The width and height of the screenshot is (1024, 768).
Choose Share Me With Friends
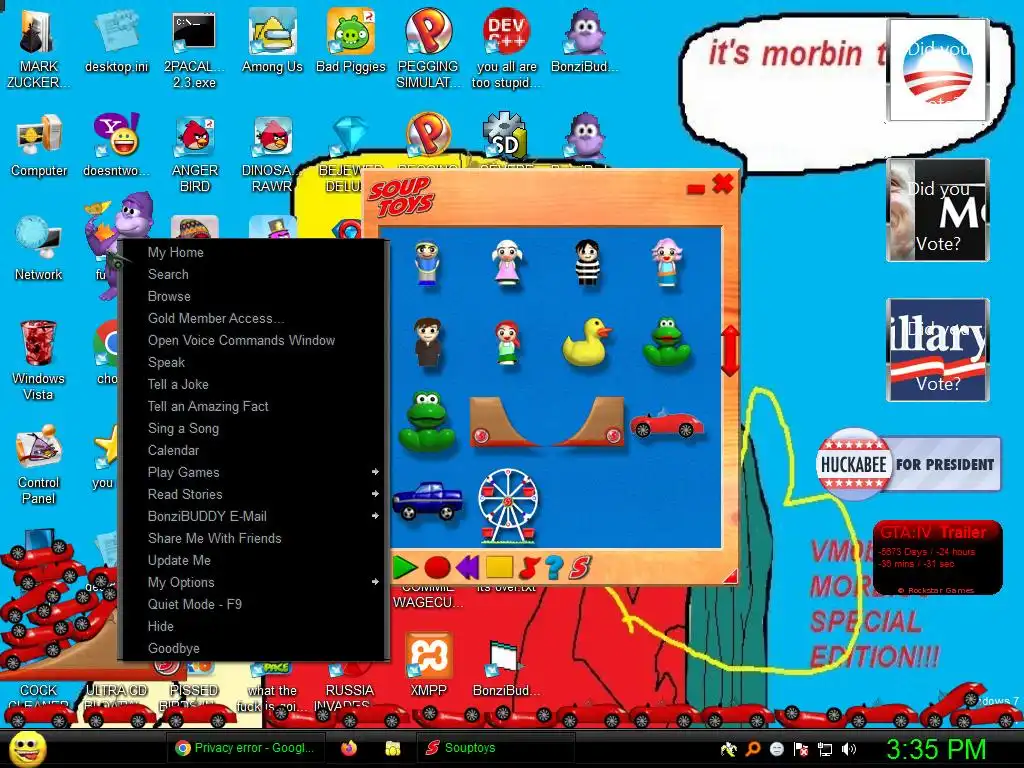point(214,538)
